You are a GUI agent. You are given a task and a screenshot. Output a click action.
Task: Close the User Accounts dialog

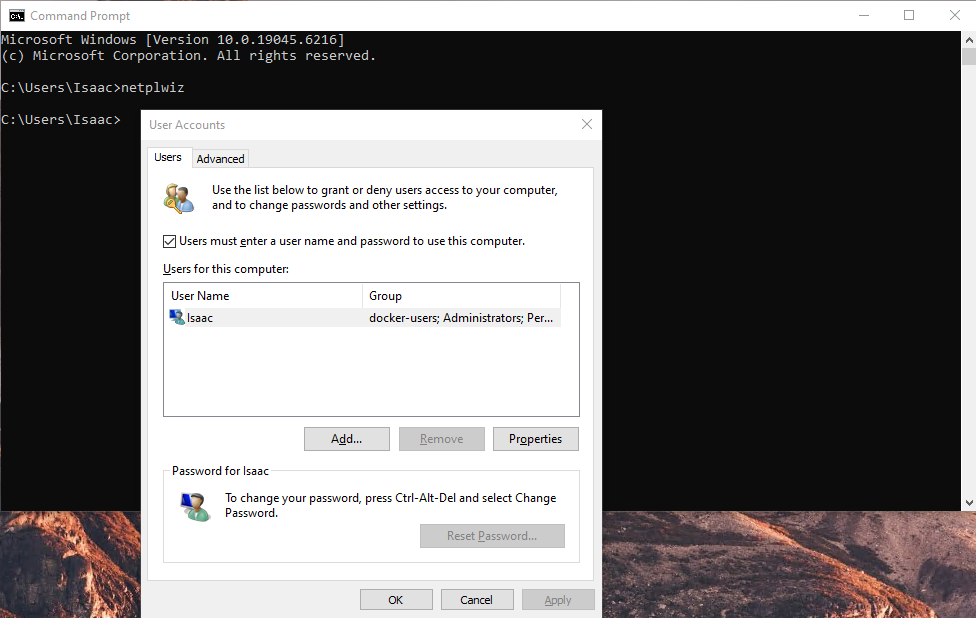586,124
